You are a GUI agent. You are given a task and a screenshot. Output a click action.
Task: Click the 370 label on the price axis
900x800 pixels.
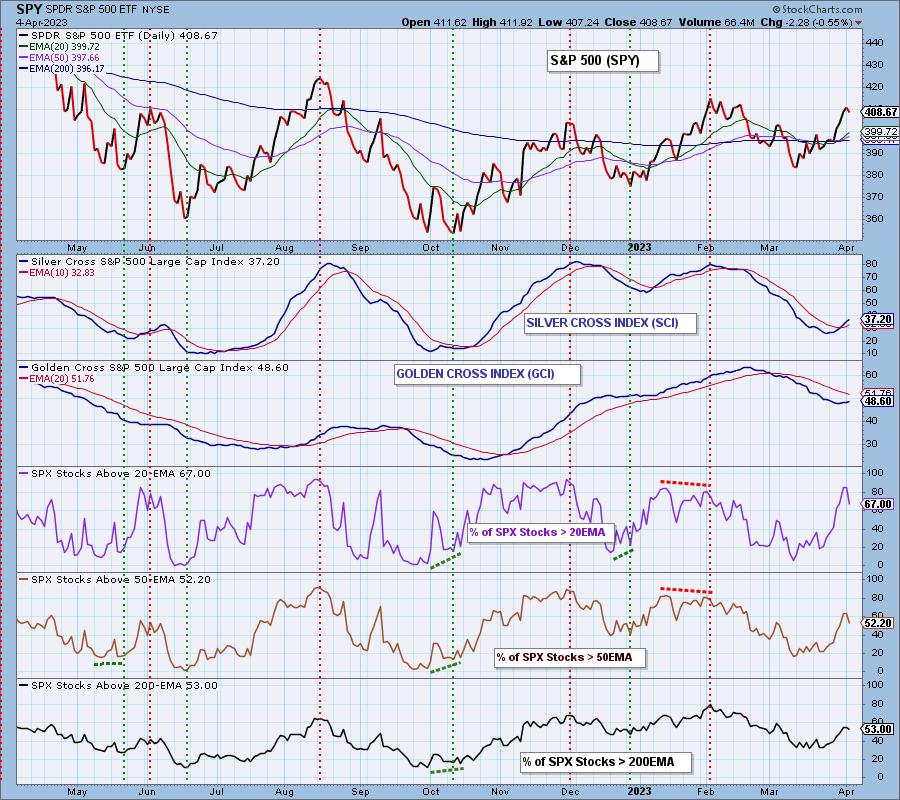[875, 196]
